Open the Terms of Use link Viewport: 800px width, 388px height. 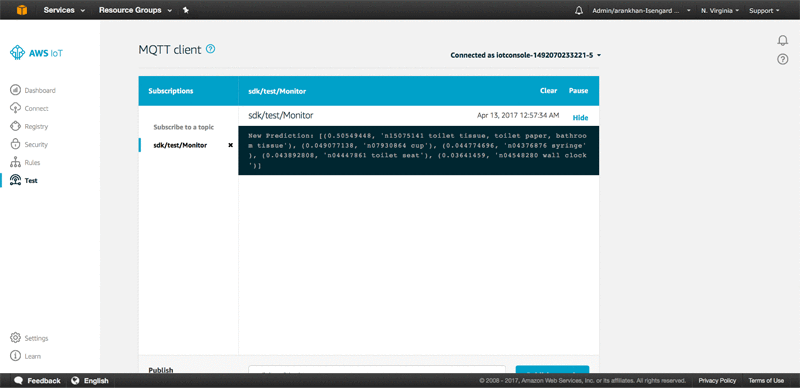pos(766,380)
